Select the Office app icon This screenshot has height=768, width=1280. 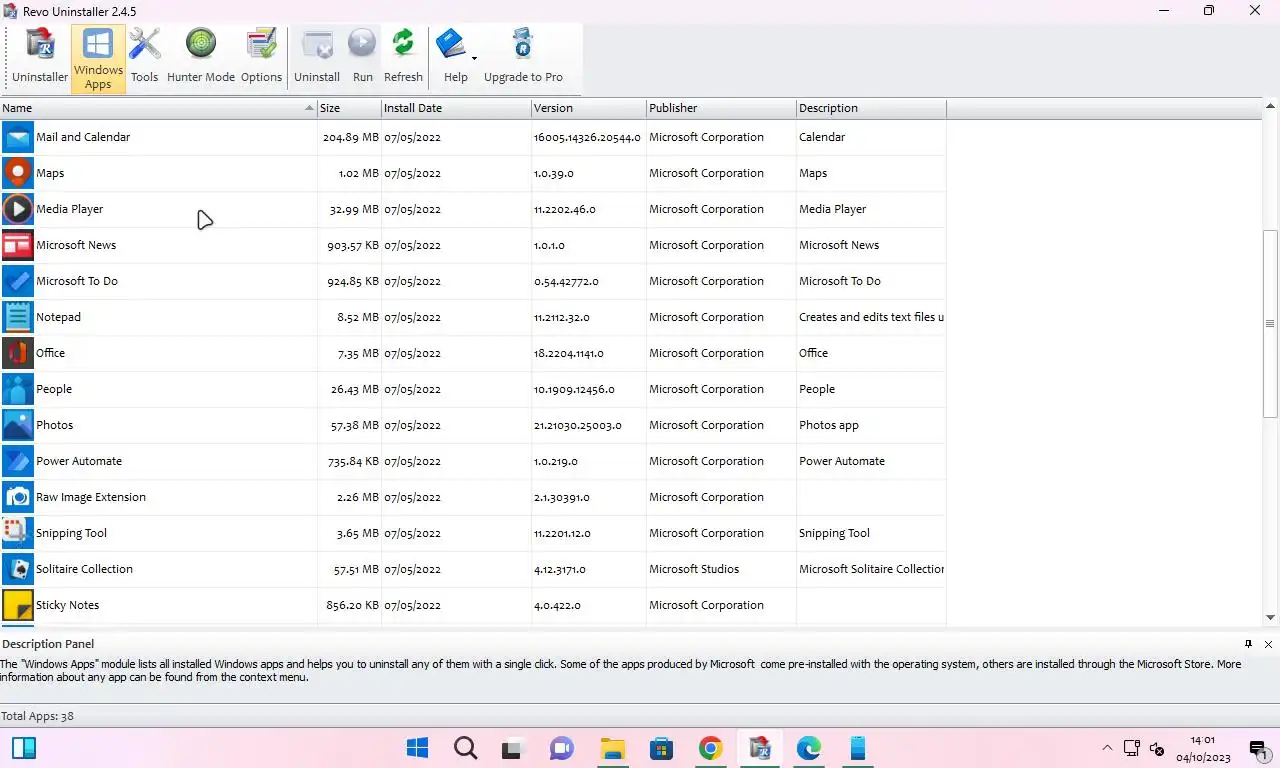18,353
